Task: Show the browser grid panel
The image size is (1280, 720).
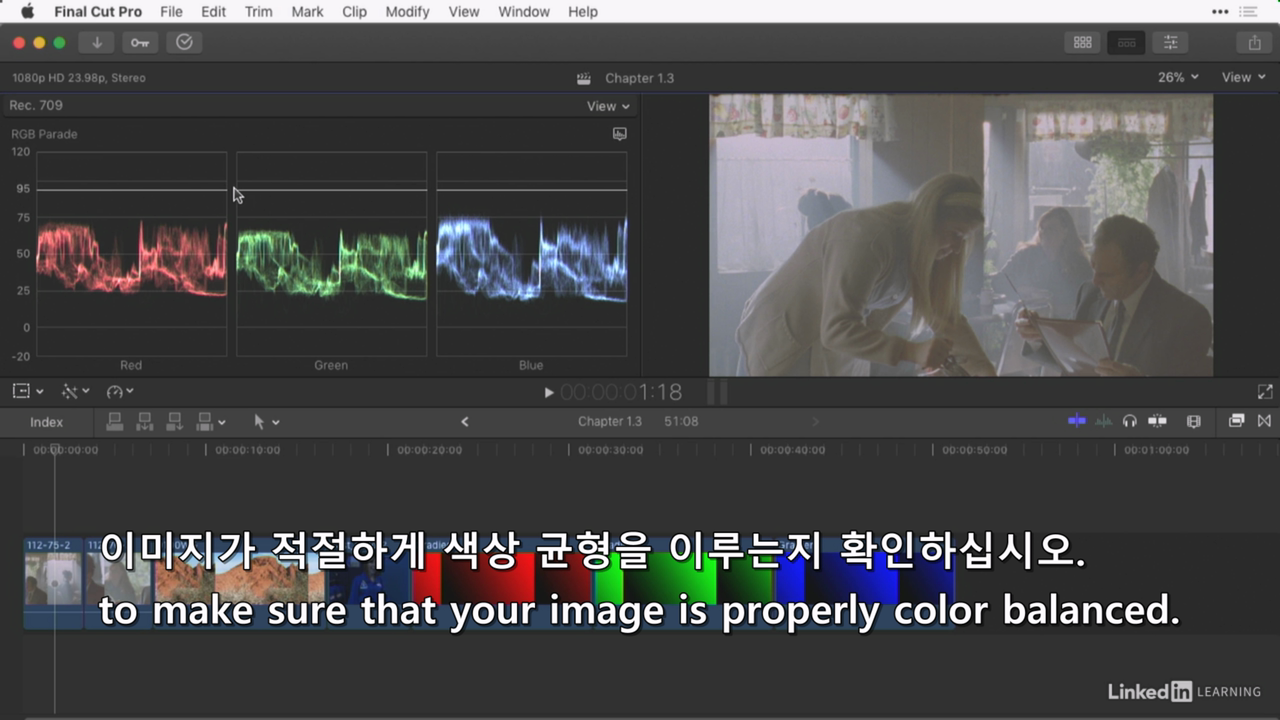Action: click(1082, 43)
